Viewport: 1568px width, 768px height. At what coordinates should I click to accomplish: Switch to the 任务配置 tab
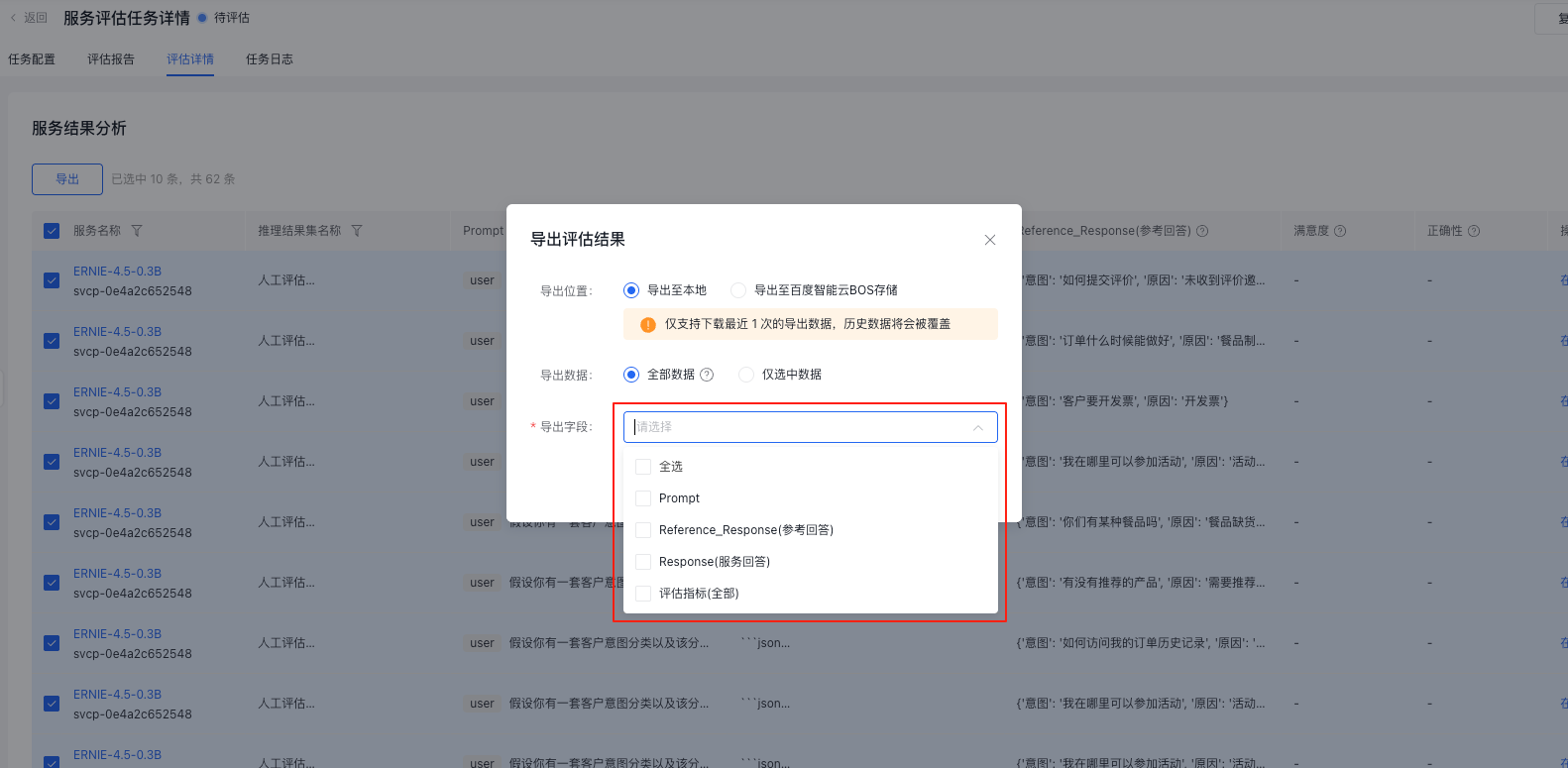tap(32, 59)
